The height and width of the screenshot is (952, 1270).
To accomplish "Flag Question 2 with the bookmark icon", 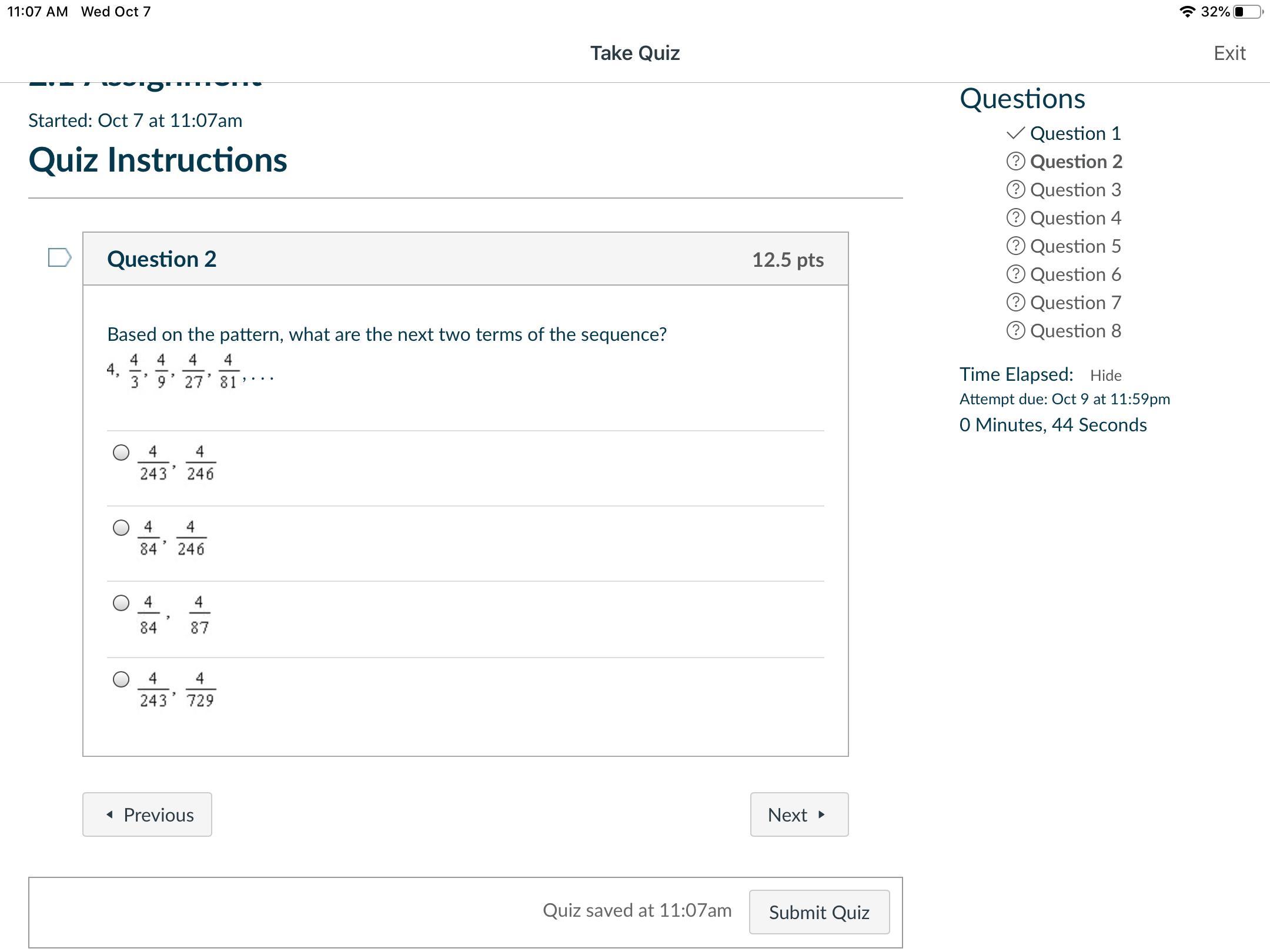I will coord(59,257).
